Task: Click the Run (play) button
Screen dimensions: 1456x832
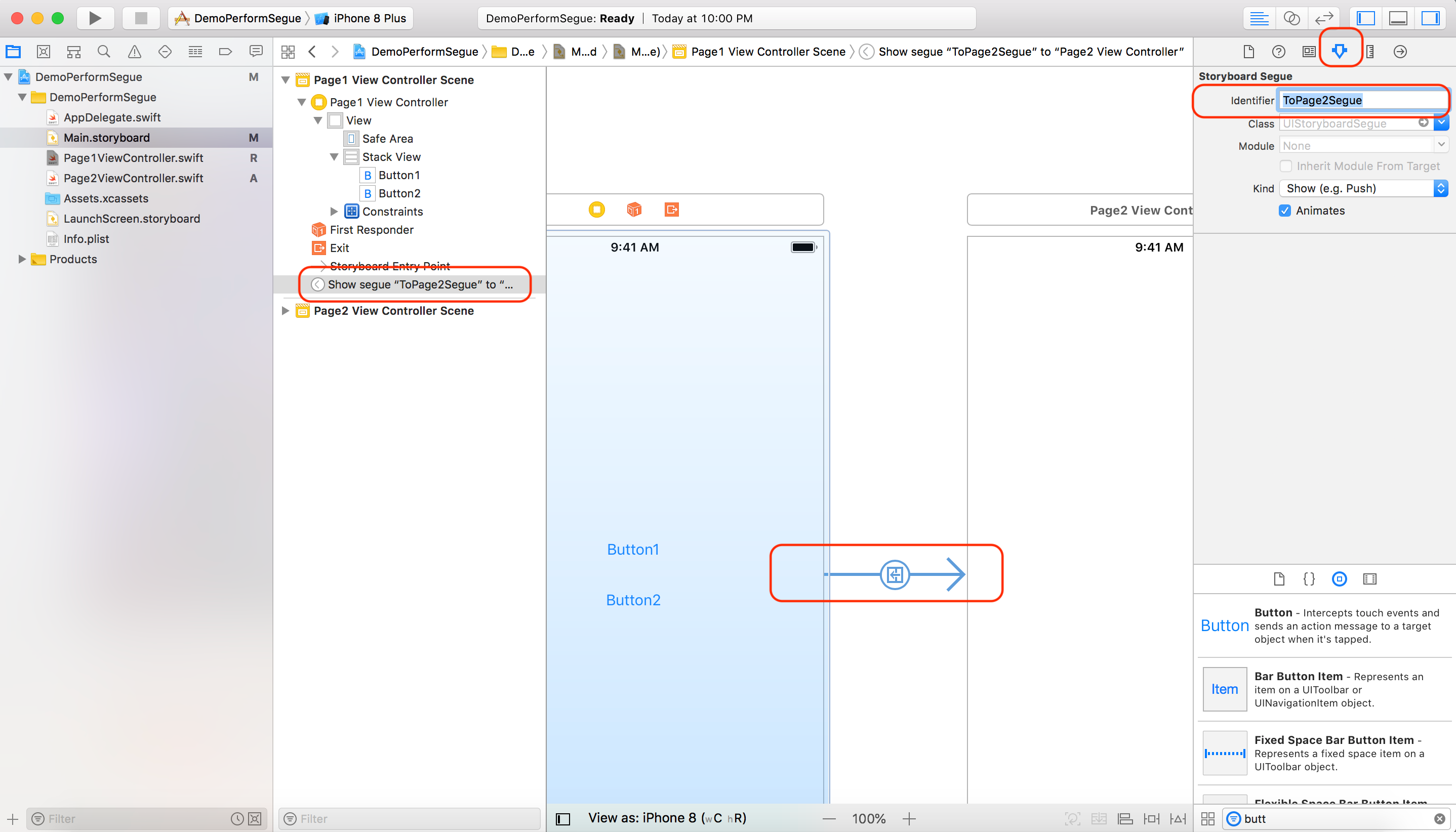Action: (x=95, y=18)
